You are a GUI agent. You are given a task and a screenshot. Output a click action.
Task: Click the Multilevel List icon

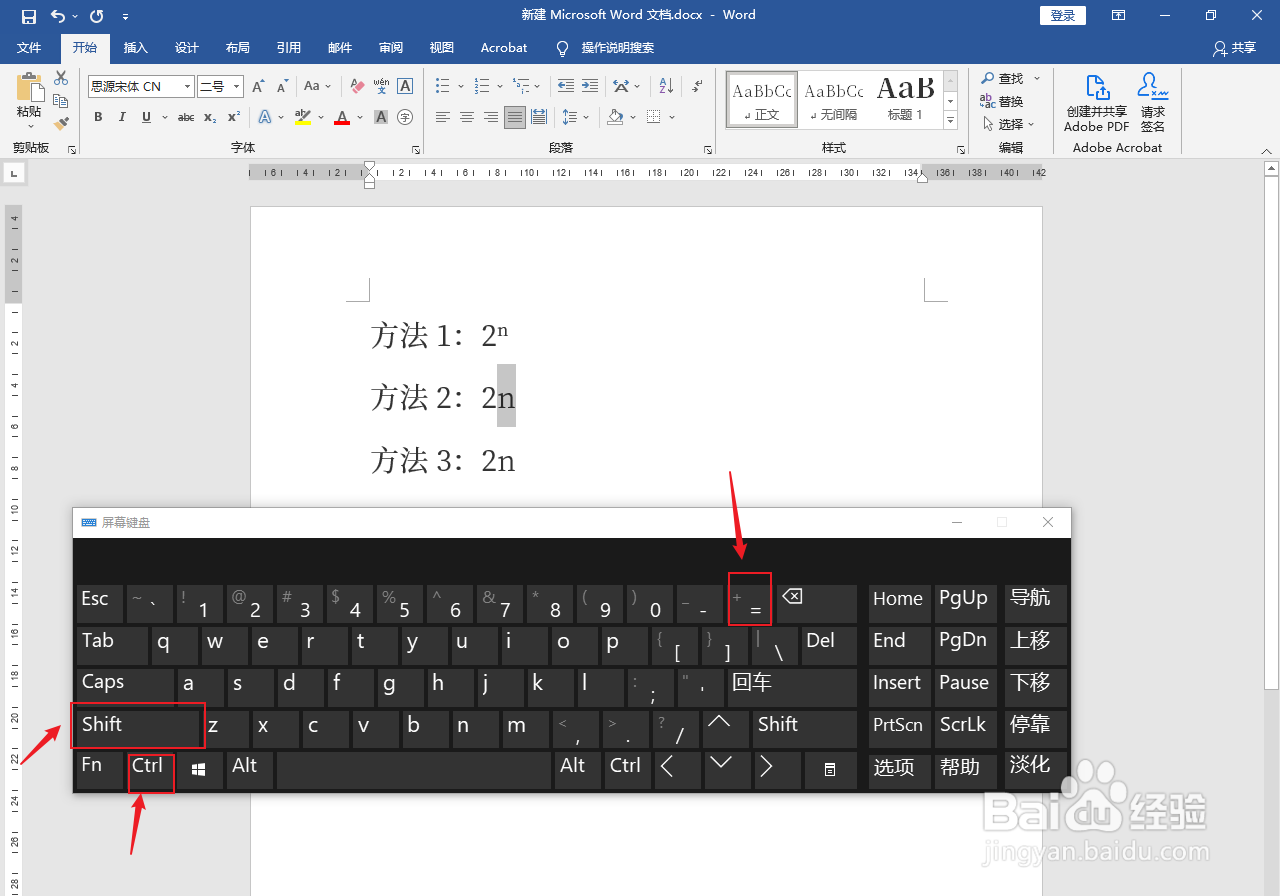click(x=521, y=87)
